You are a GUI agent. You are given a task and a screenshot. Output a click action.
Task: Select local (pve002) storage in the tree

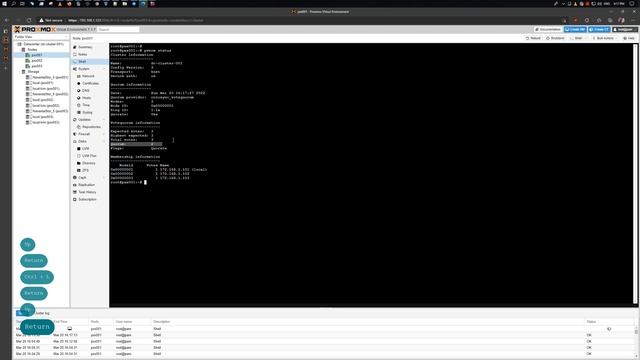tap(42, 100)
